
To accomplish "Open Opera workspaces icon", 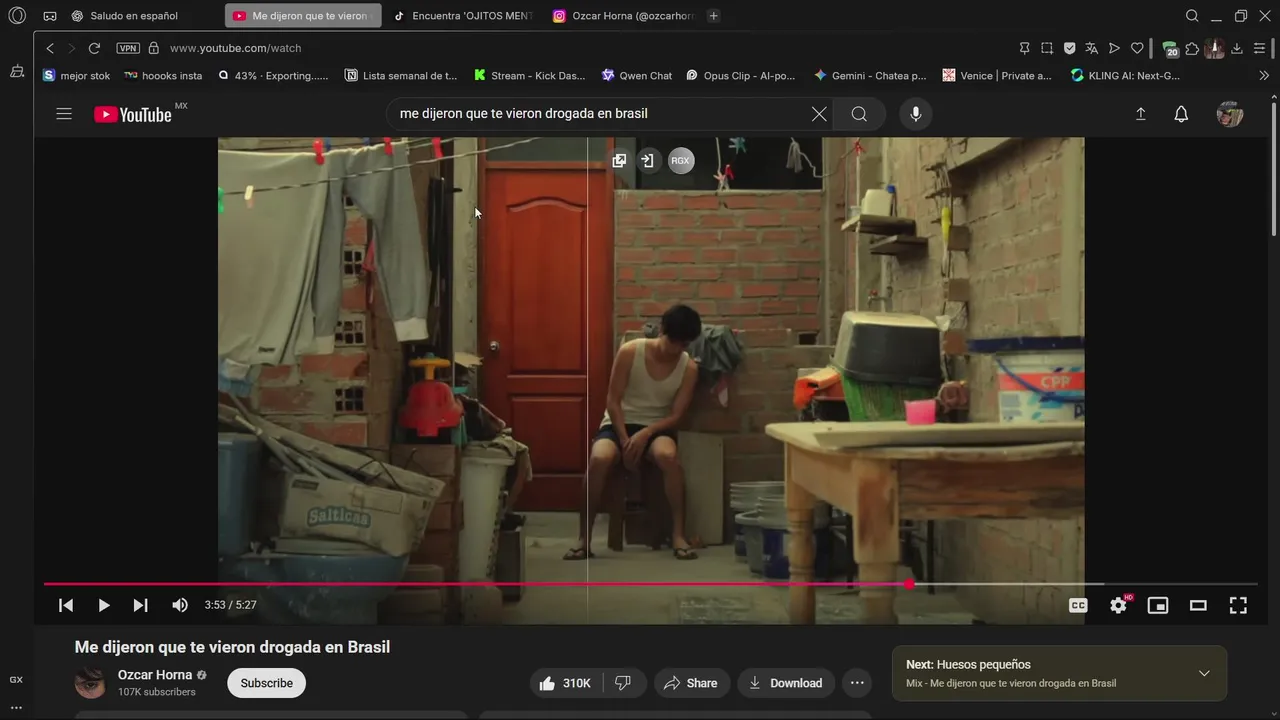I will click(50, 16).
